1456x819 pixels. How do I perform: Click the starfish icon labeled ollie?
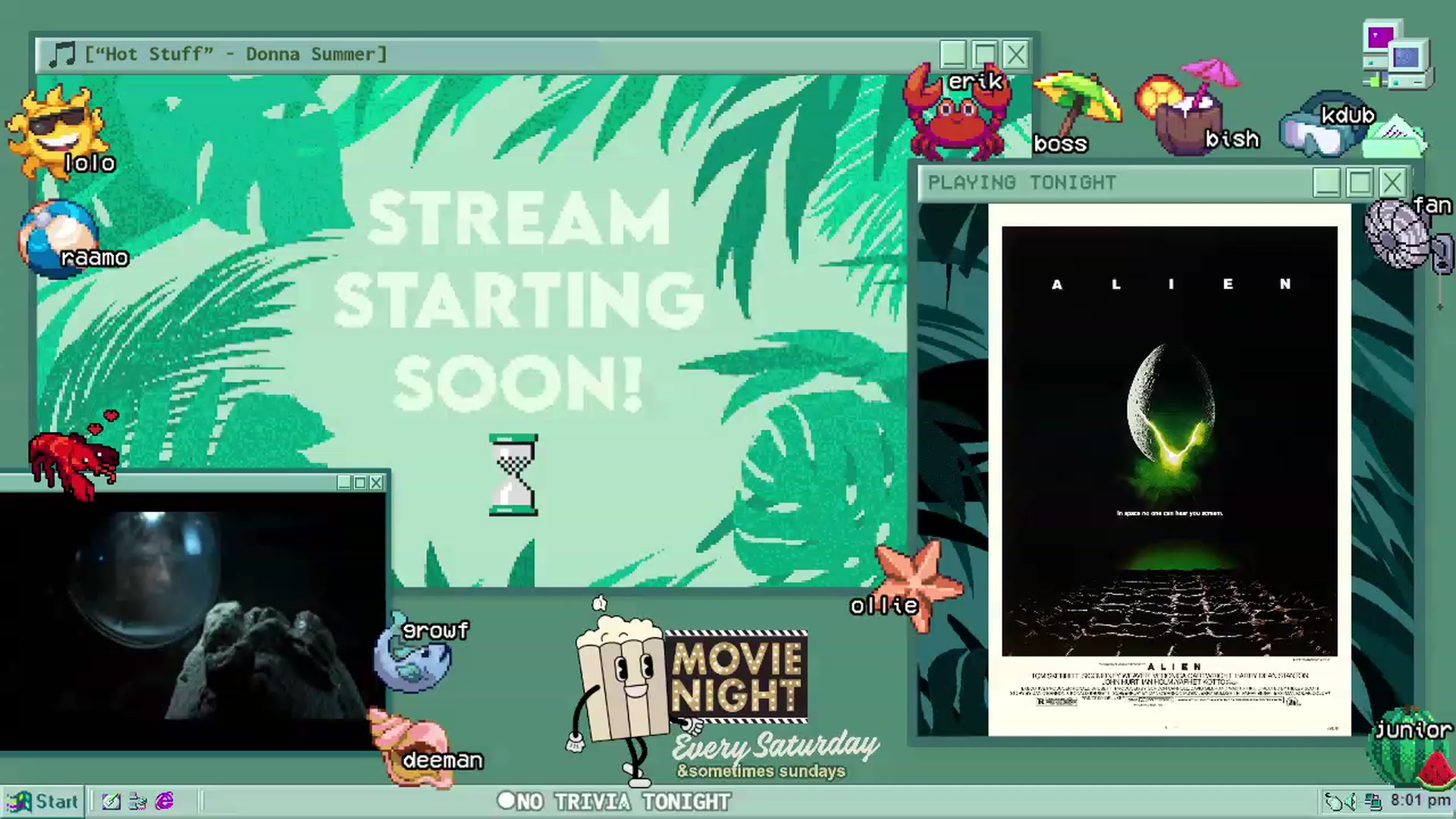[919, 584]
